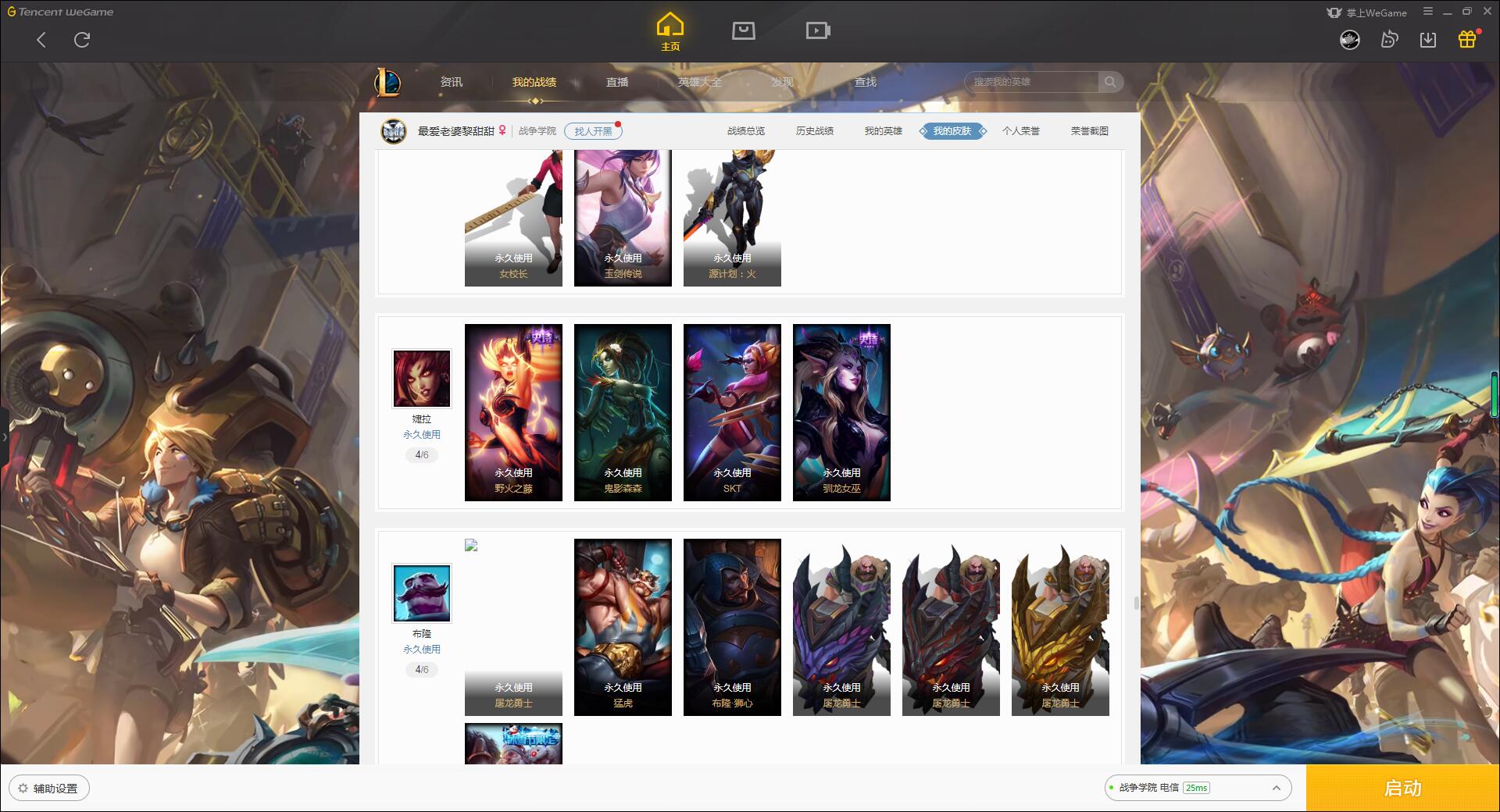Refresh the page with the reload icon
The image size is (1500, 812).
(x=82, y=40)
